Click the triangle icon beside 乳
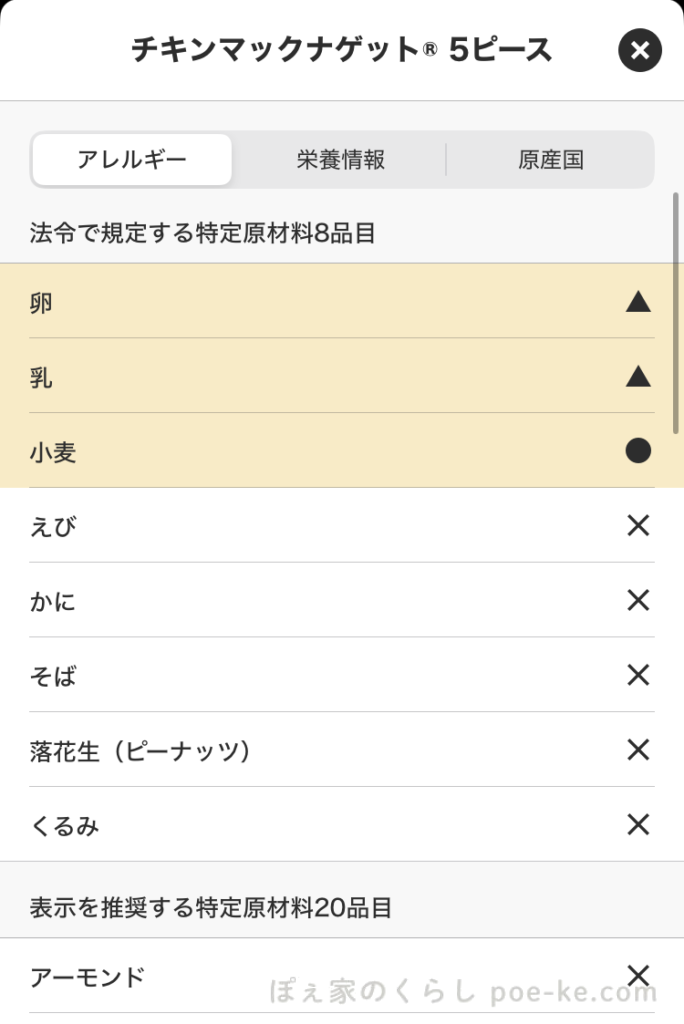The height and width of the screenshot is (1024, 684). (x=637, y=376)
